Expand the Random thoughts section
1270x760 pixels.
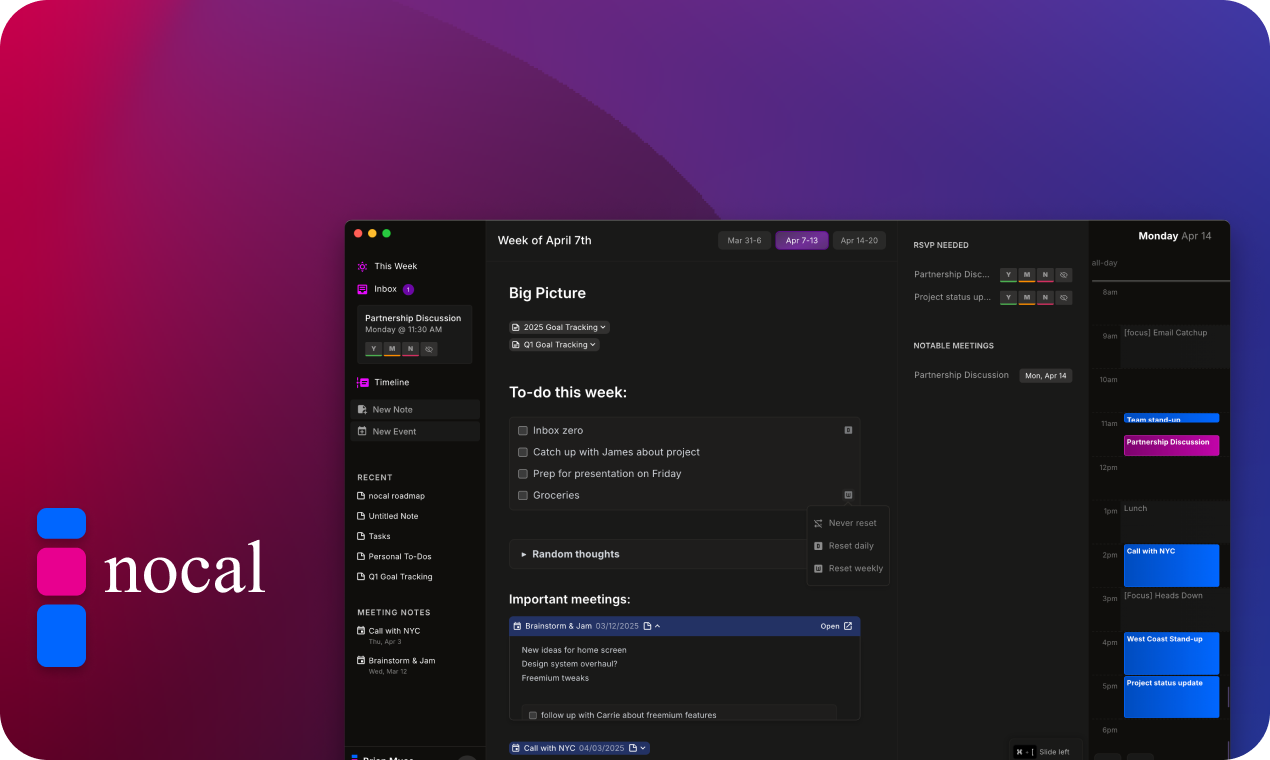[x=524, y=554]
